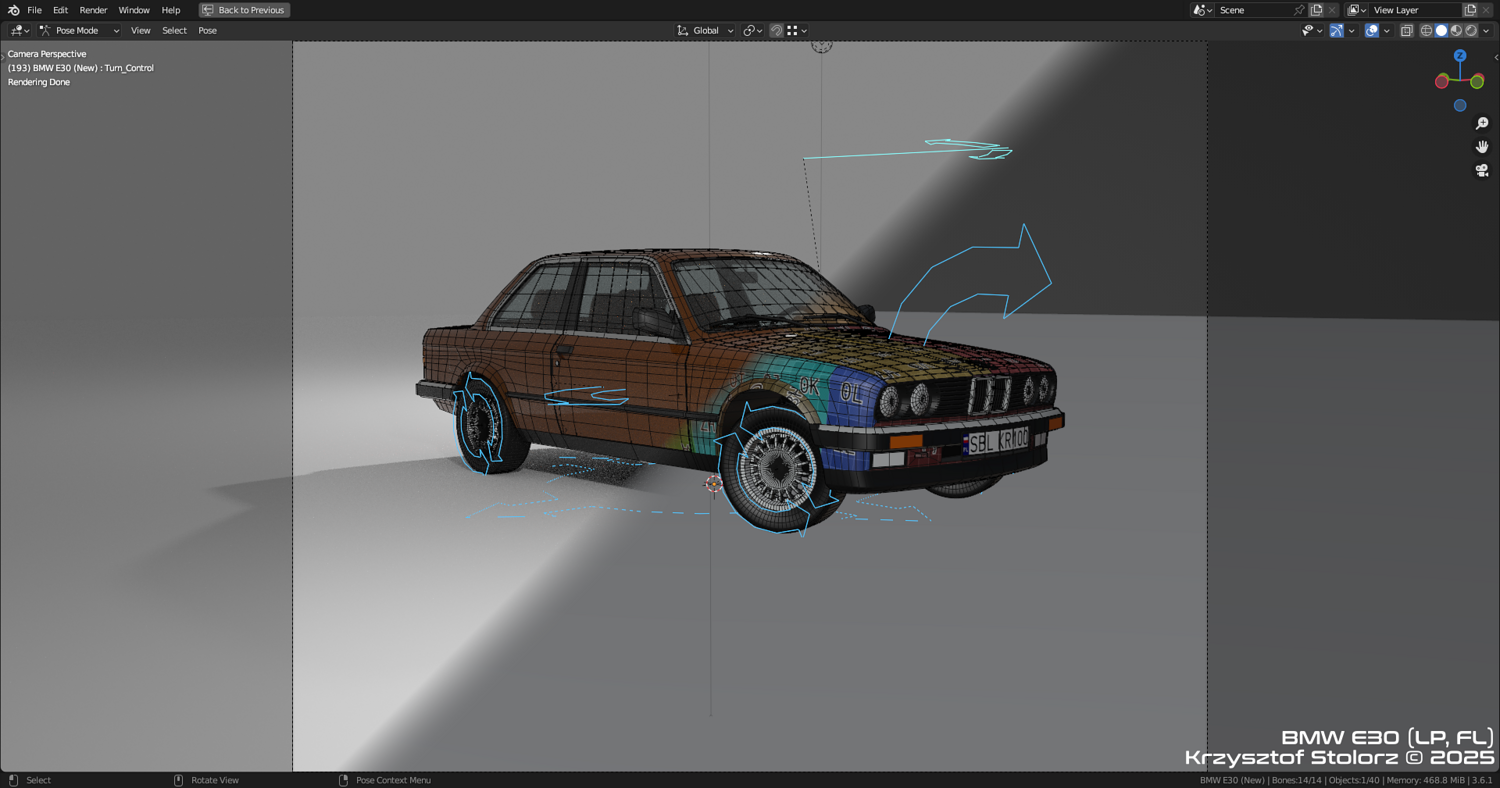Expand the overlays options arrow
Viewport: 1500px width, 788px height.
1386,31
